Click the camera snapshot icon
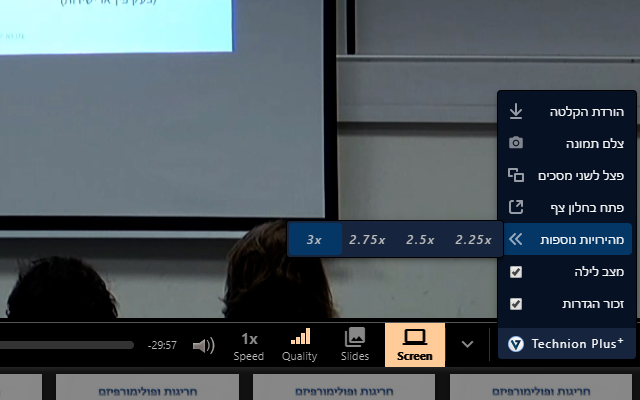640x400 pixels. (x=516, y=143)
